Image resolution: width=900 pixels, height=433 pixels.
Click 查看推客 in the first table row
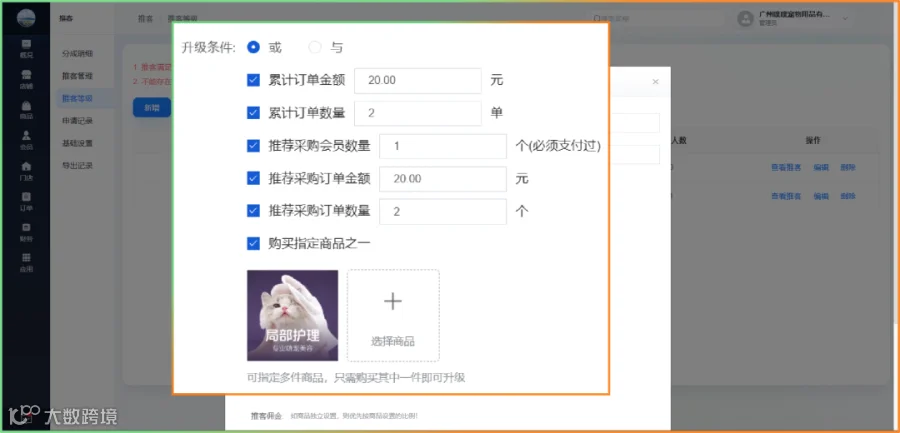(786, 168)
